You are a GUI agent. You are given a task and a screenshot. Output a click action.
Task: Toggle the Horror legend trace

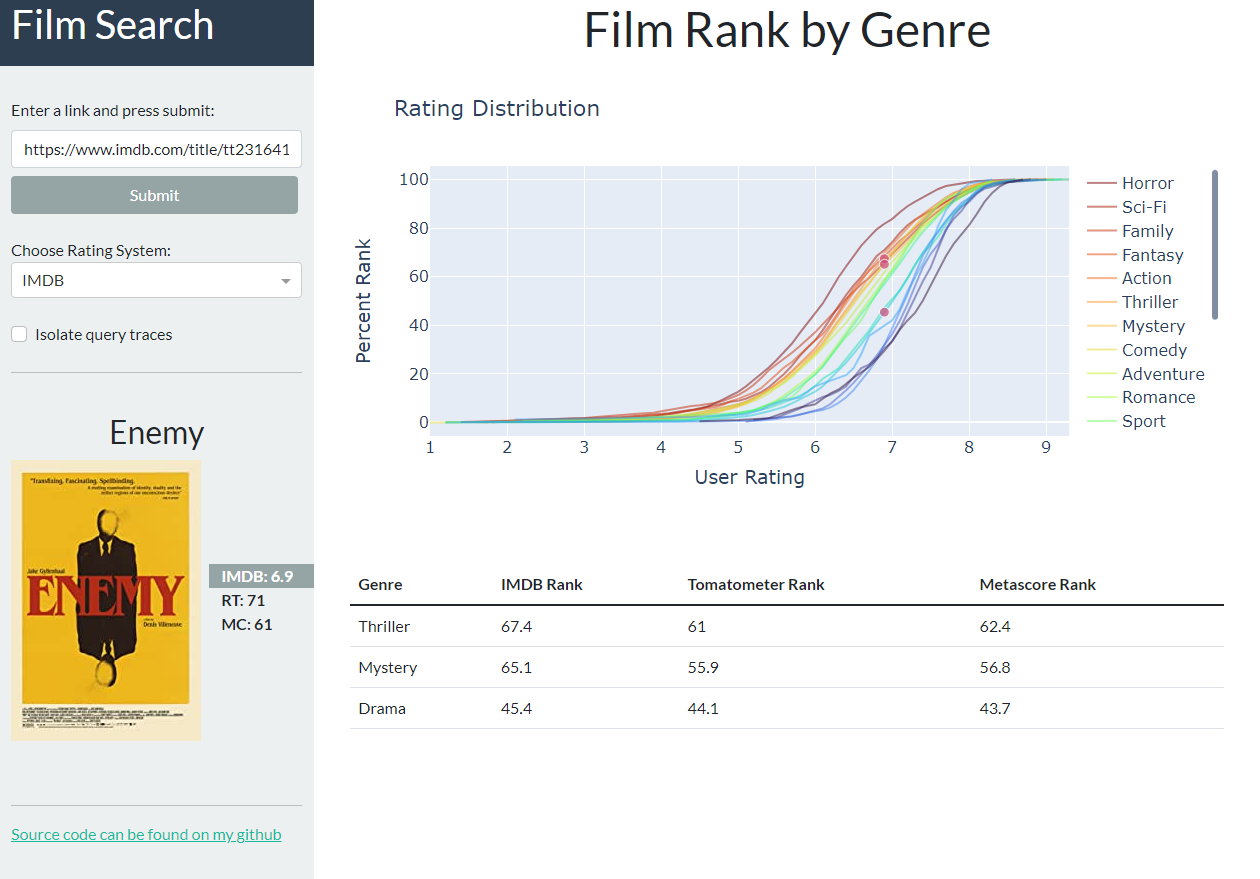[1131, 183]
